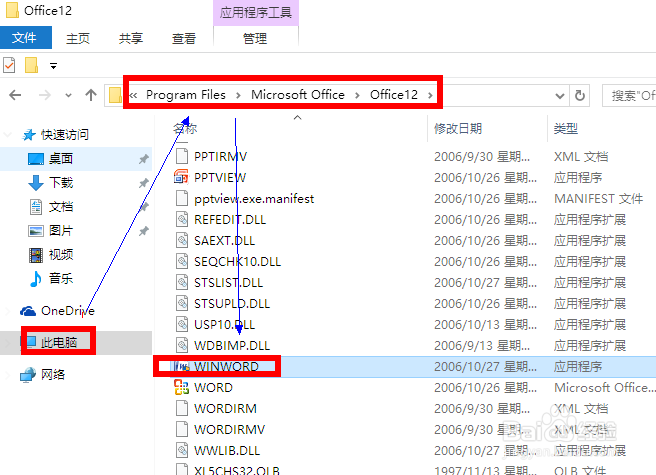656x475 pixels.
Task: Expand the chevron after Microsoft Office
Action: (x=357, y=96)
